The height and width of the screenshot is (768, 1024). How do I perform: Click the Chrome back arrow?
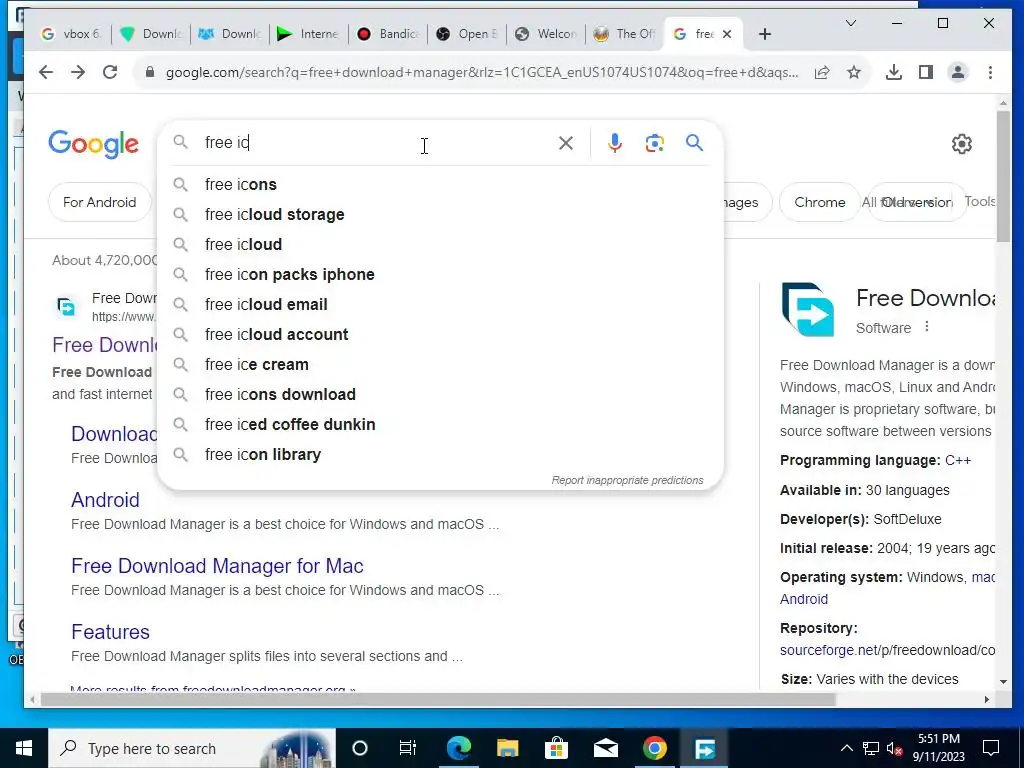click(x=46, y=72)
